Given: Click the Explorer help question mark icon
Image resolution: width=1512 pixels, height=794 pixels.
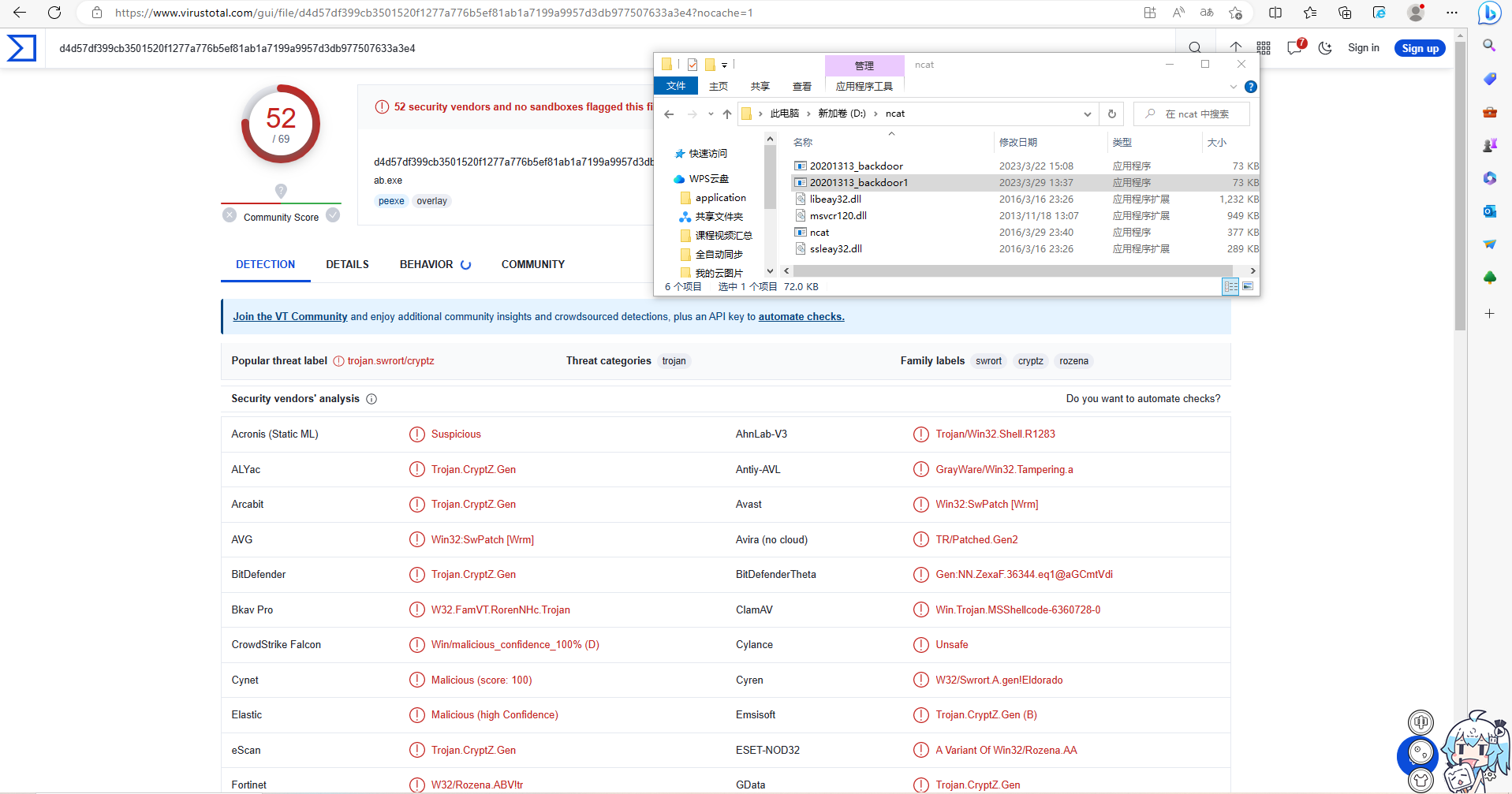Looking at the screenshot, I should click(x=1250, y=87).
